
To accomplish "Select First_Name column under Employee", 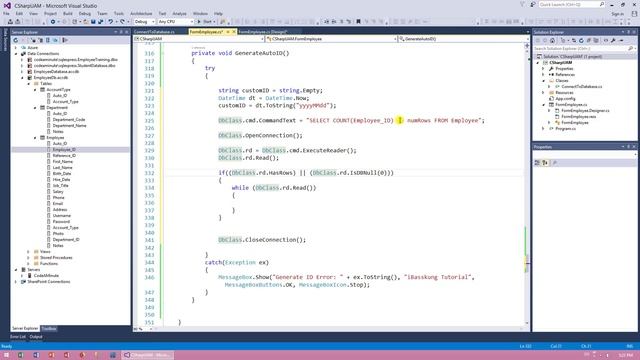I will click(x=62, y=162).
